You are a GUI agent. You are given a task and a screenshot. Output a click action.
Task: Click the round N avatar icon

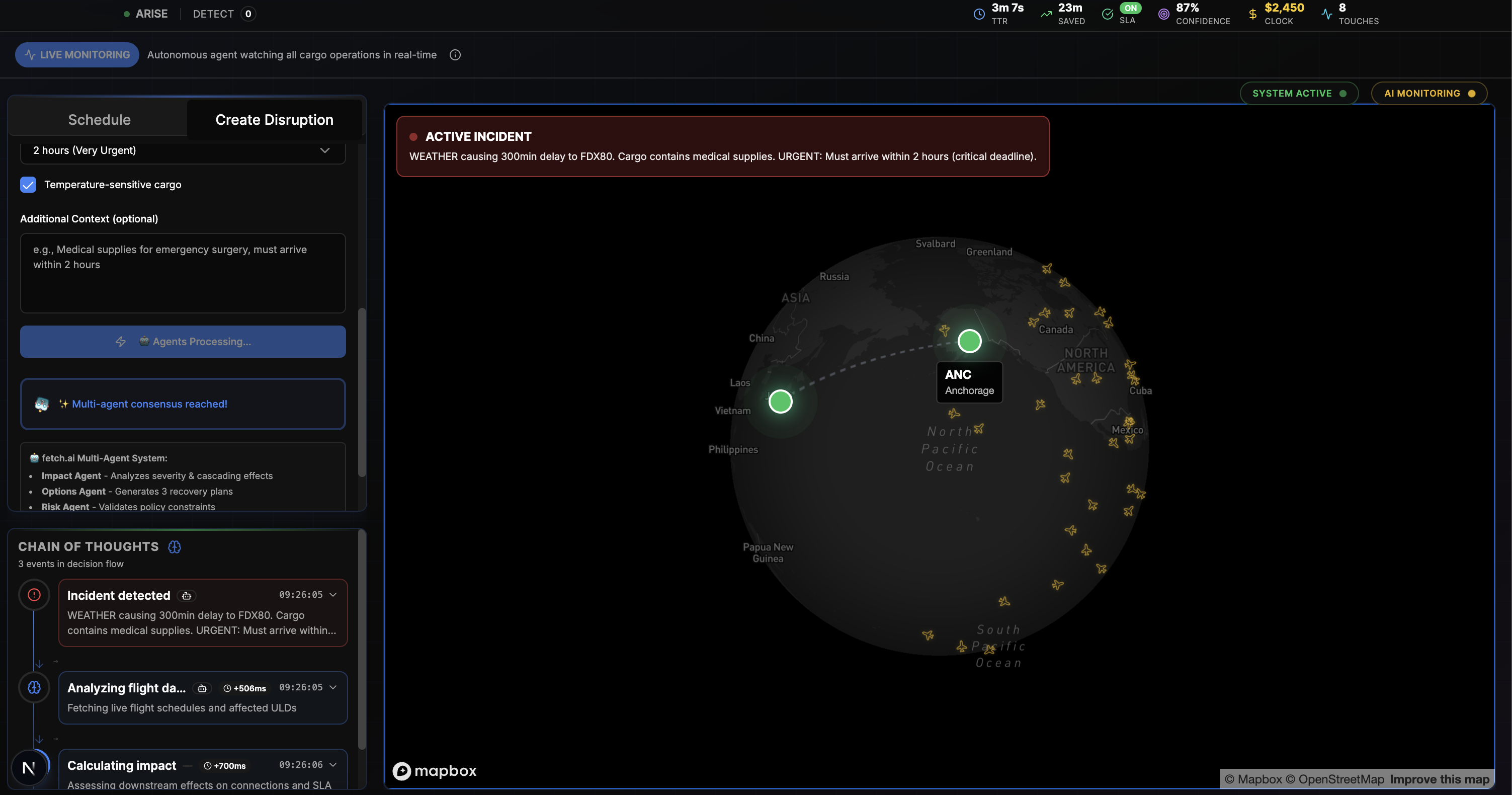coord(29,767)
